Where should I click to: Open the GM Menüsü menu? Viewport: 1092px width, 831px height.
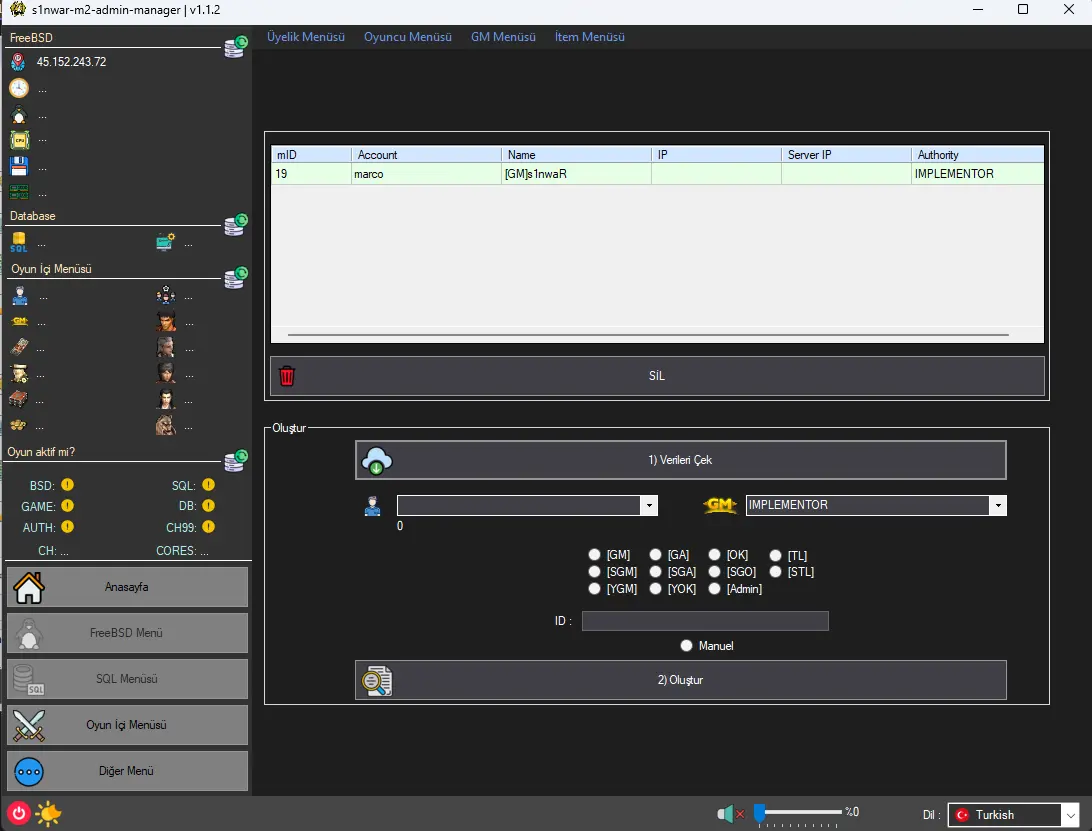pyautogui.click(x=503, y=37)
